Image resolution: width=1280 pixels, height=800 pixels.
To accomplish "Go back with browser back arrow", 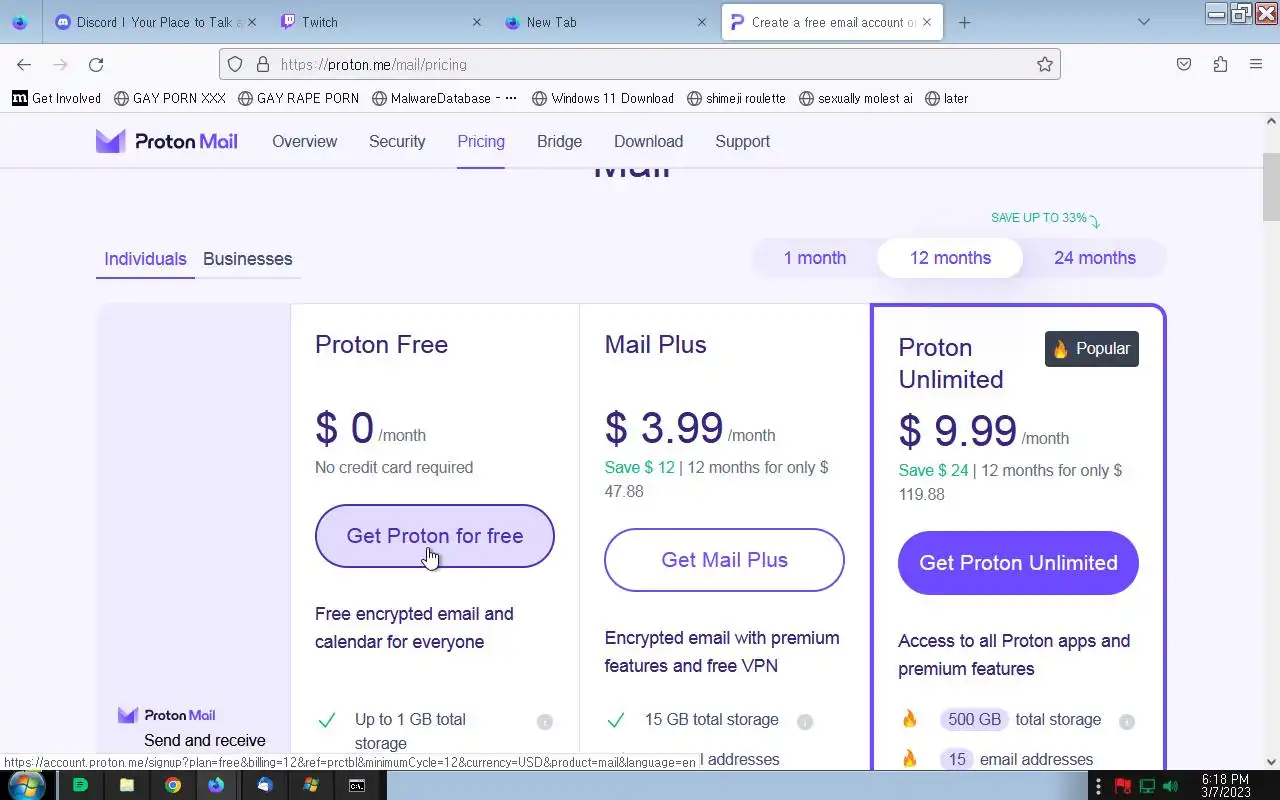I will [24, 64].
